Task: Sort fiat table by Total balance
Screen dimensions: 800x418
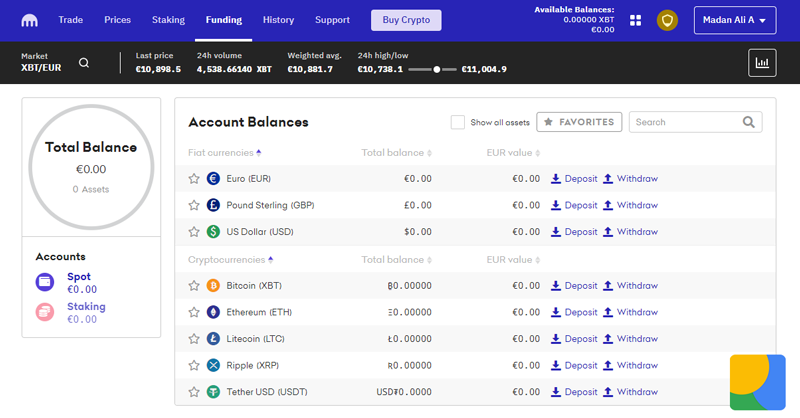Action: [x=396, y=153]
